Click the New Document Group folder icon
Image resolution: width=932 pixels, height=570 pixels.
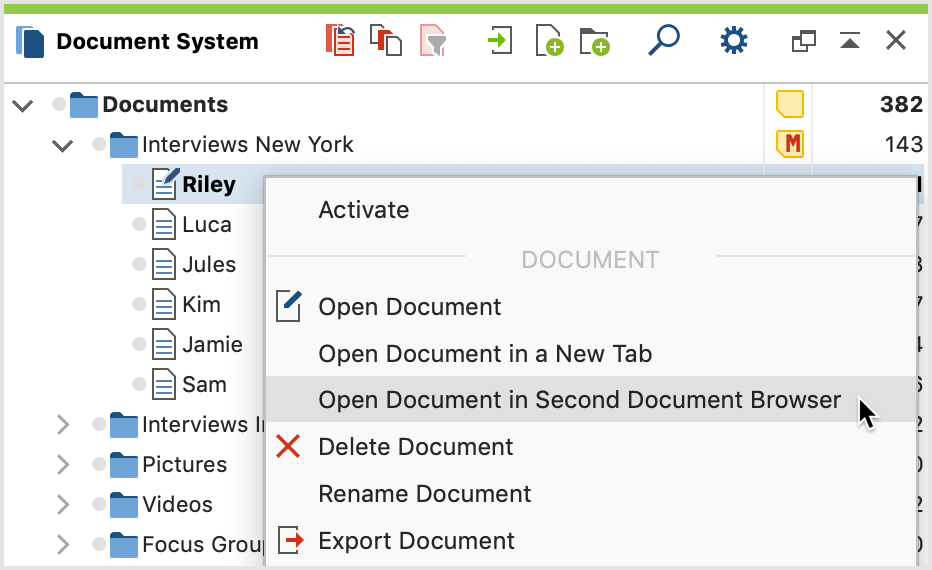(x=594, y=41)
